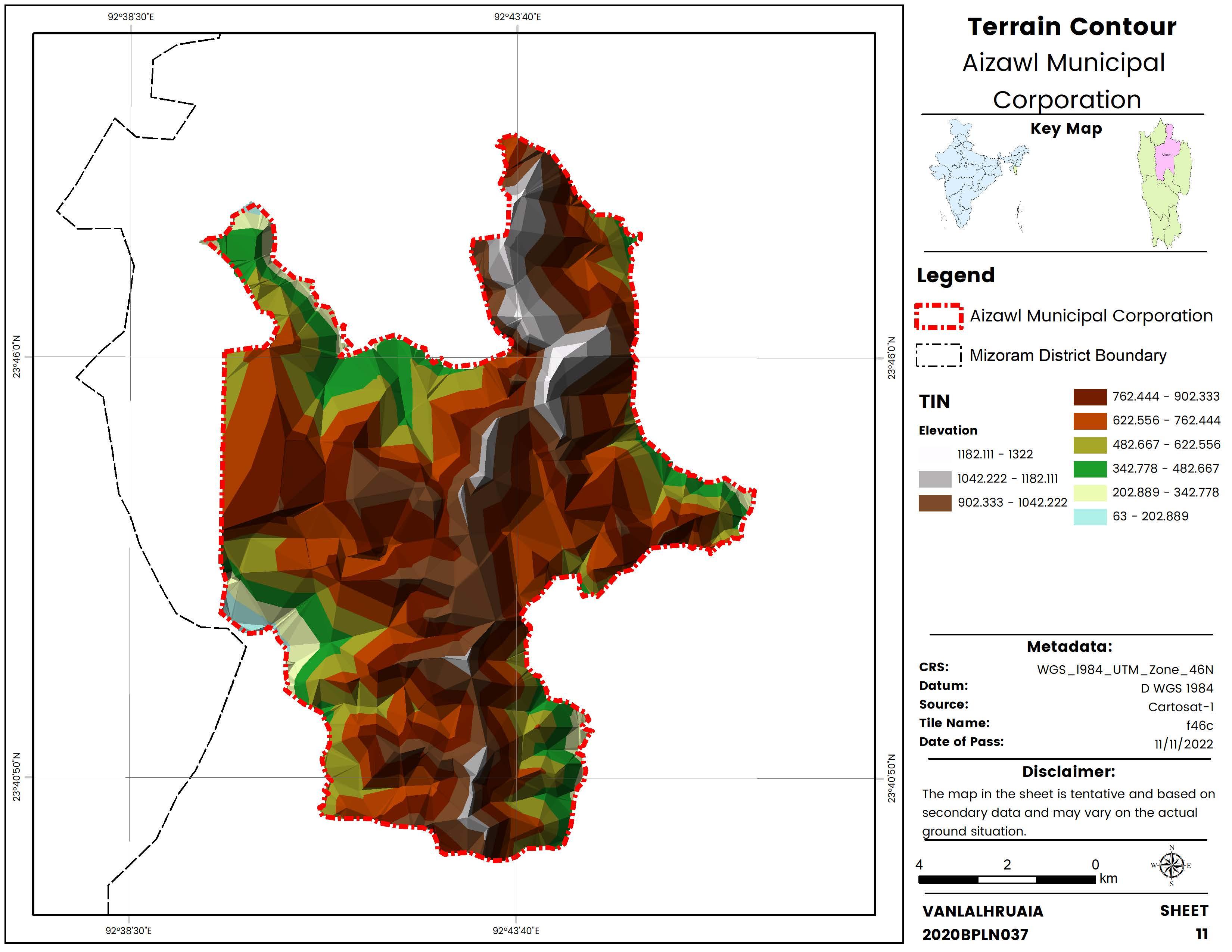
Task: Click the scale bar in kilometres
Action: pyautogui.click(x=1007, y=879)
